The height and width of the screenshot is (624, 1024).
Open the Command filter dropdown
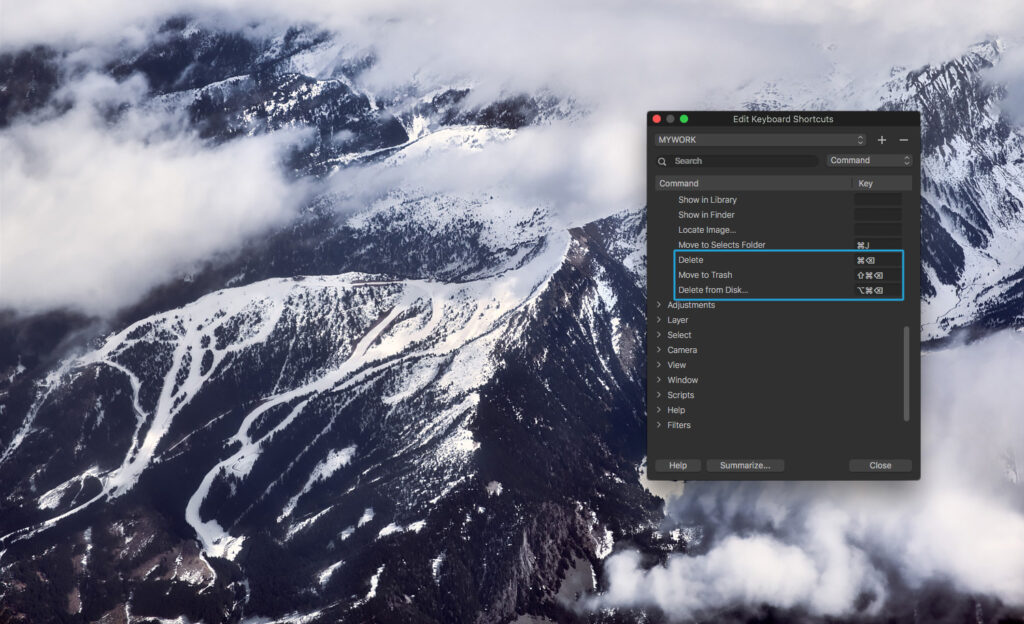(x=868, y=160)
